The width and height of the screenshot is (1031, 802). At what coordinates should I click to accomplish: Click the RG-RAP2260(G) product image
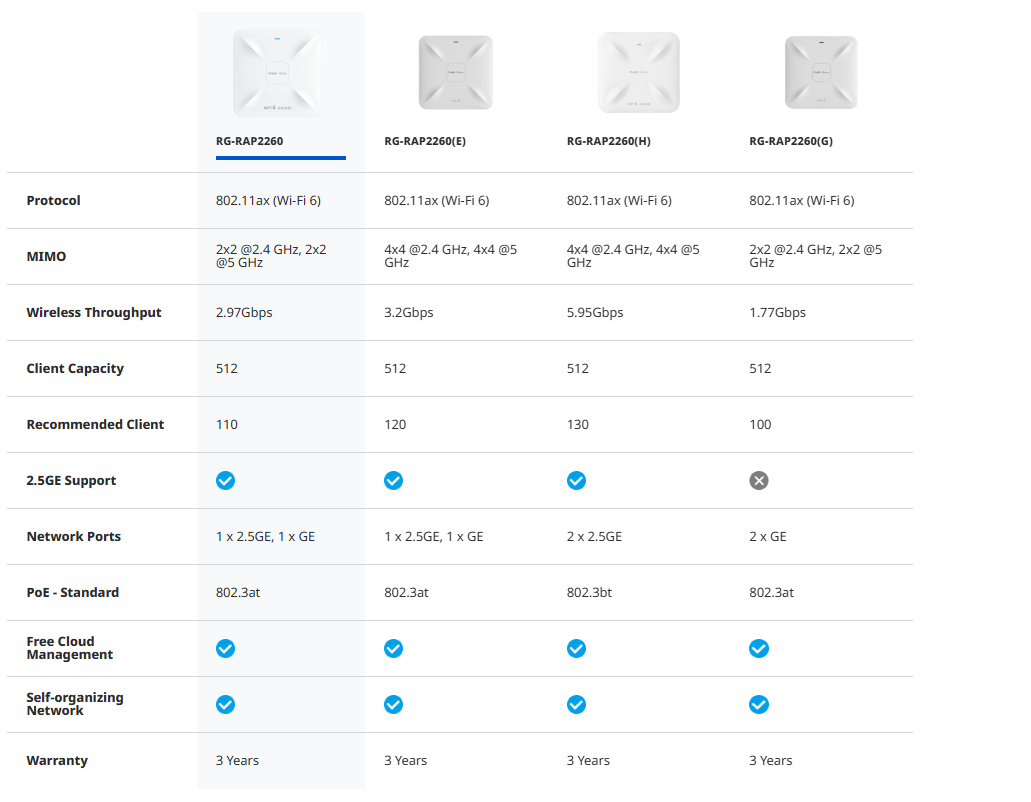[x=821, y=72]
